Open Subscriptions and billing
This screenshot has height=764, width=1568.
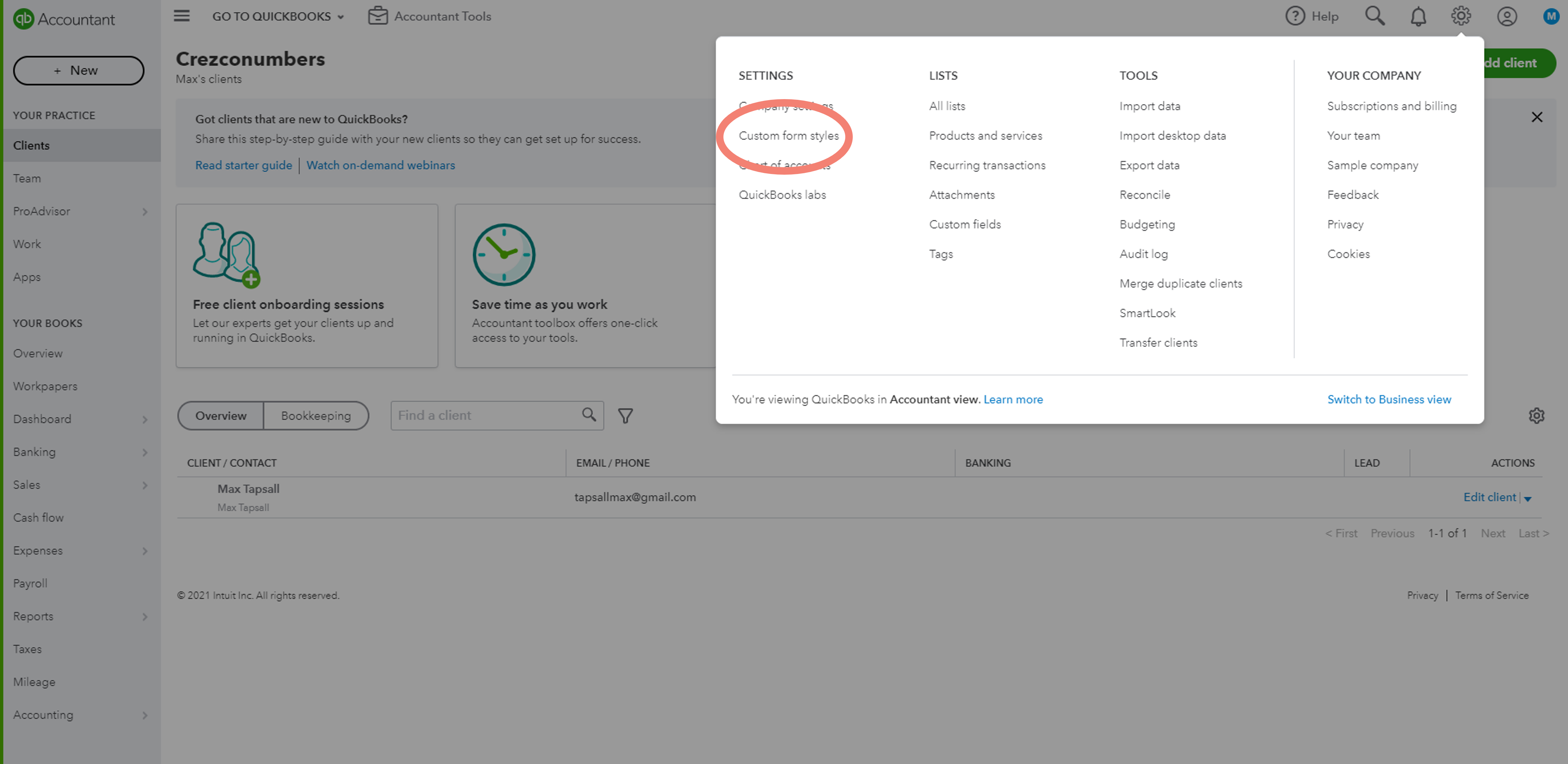[1392, 106]
